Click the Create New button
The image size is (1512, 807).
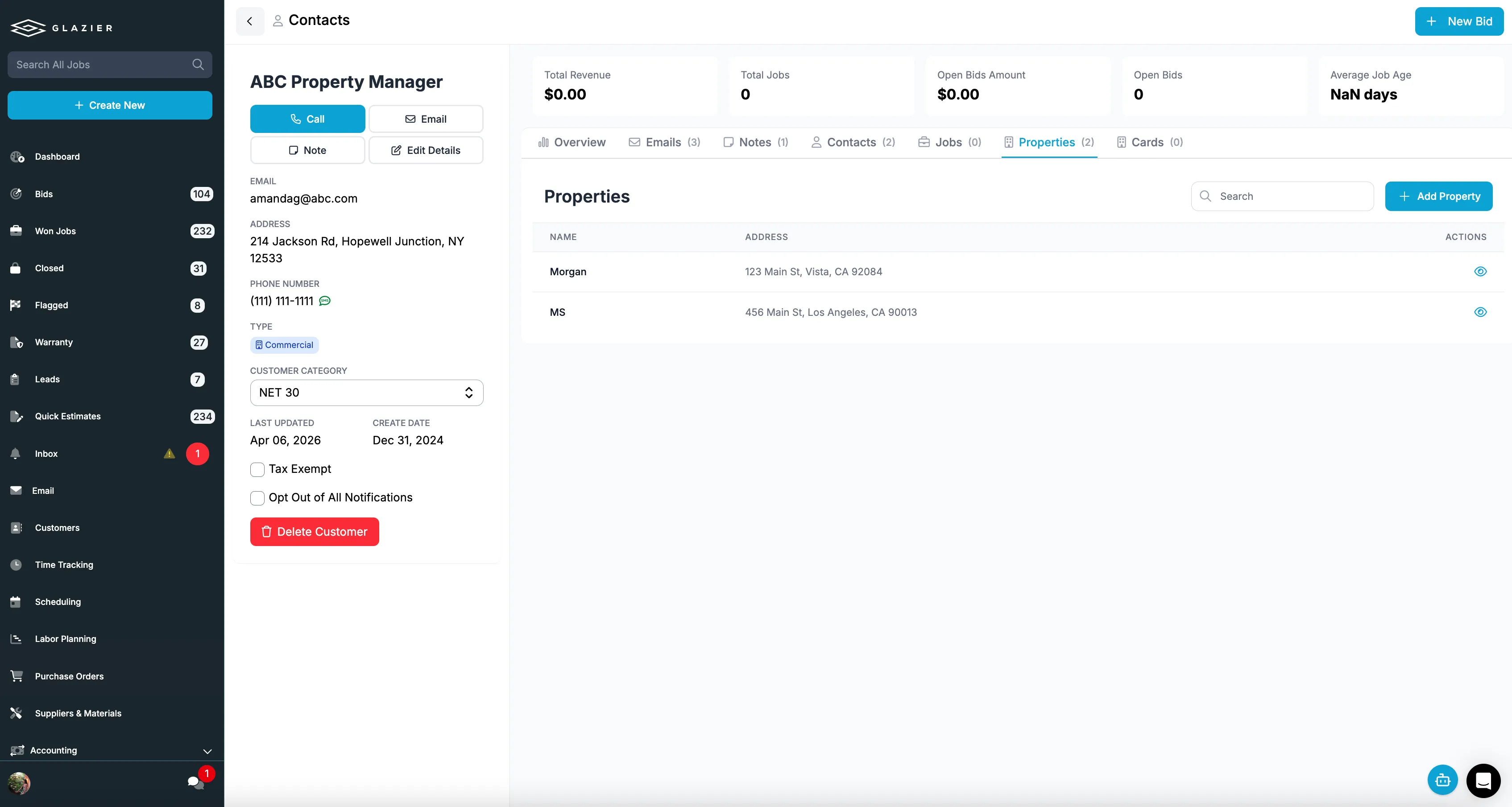pyautogui.click(x=110, y=105)
